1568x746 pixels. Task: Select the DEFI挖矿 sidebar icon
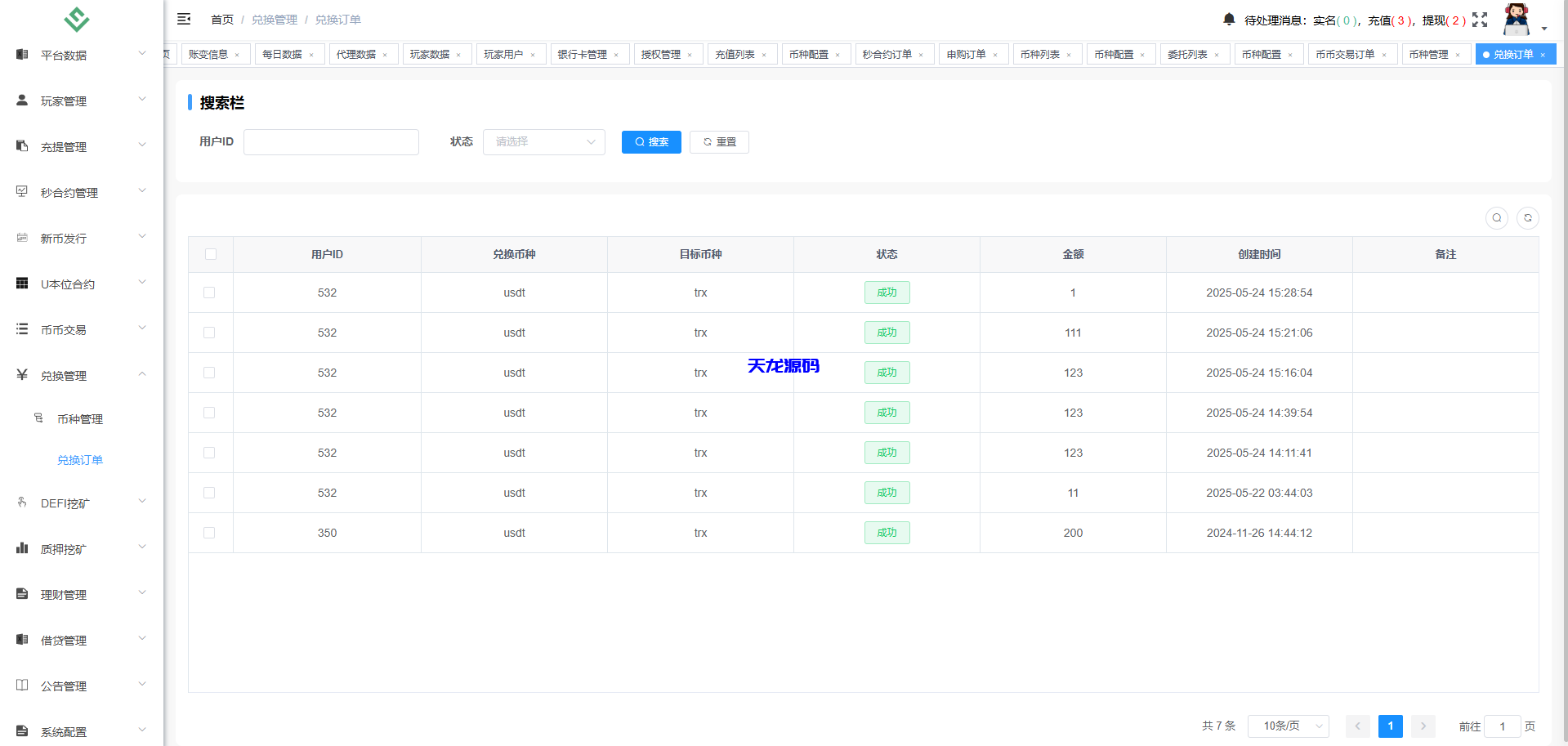21,501
